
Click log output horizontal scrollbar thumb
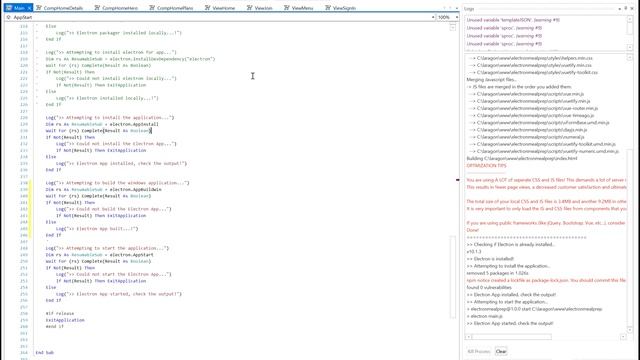511,337
